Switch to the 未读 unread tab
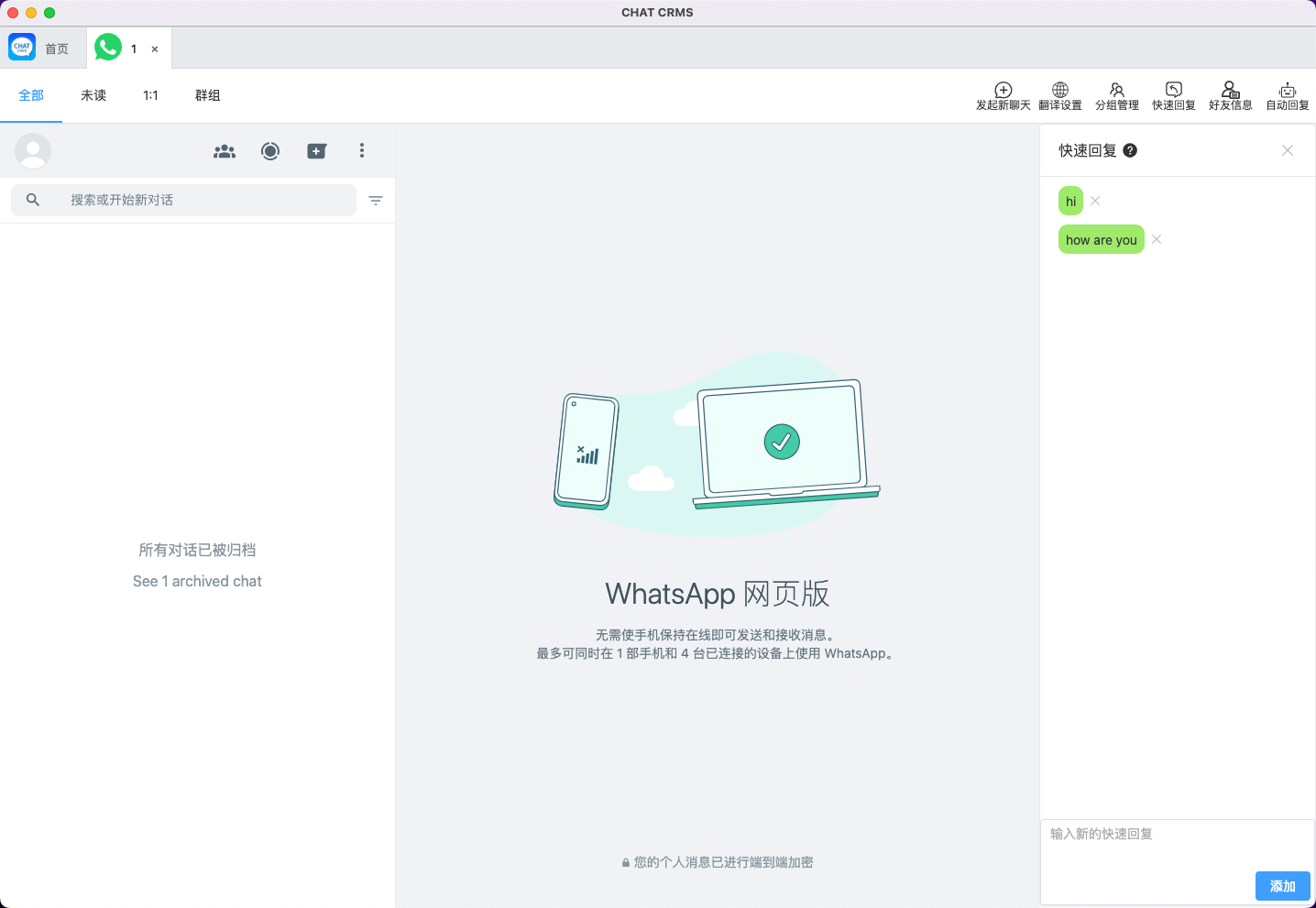1316x908 pixels. (x=93, y=95)
